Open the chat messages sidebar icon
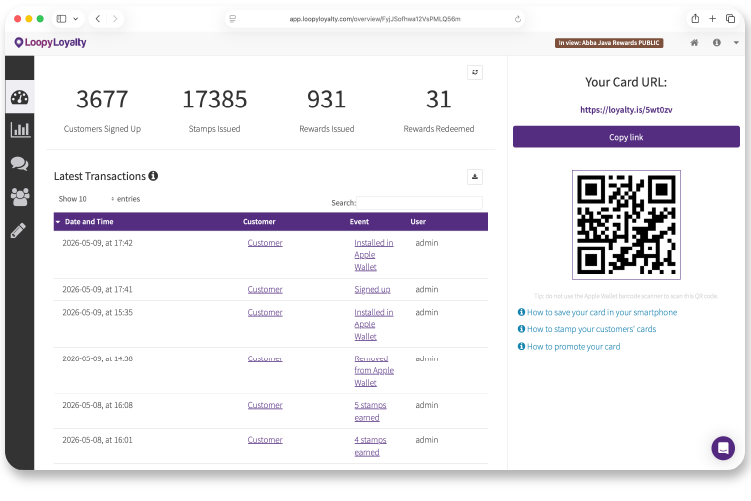 [20, 163]
